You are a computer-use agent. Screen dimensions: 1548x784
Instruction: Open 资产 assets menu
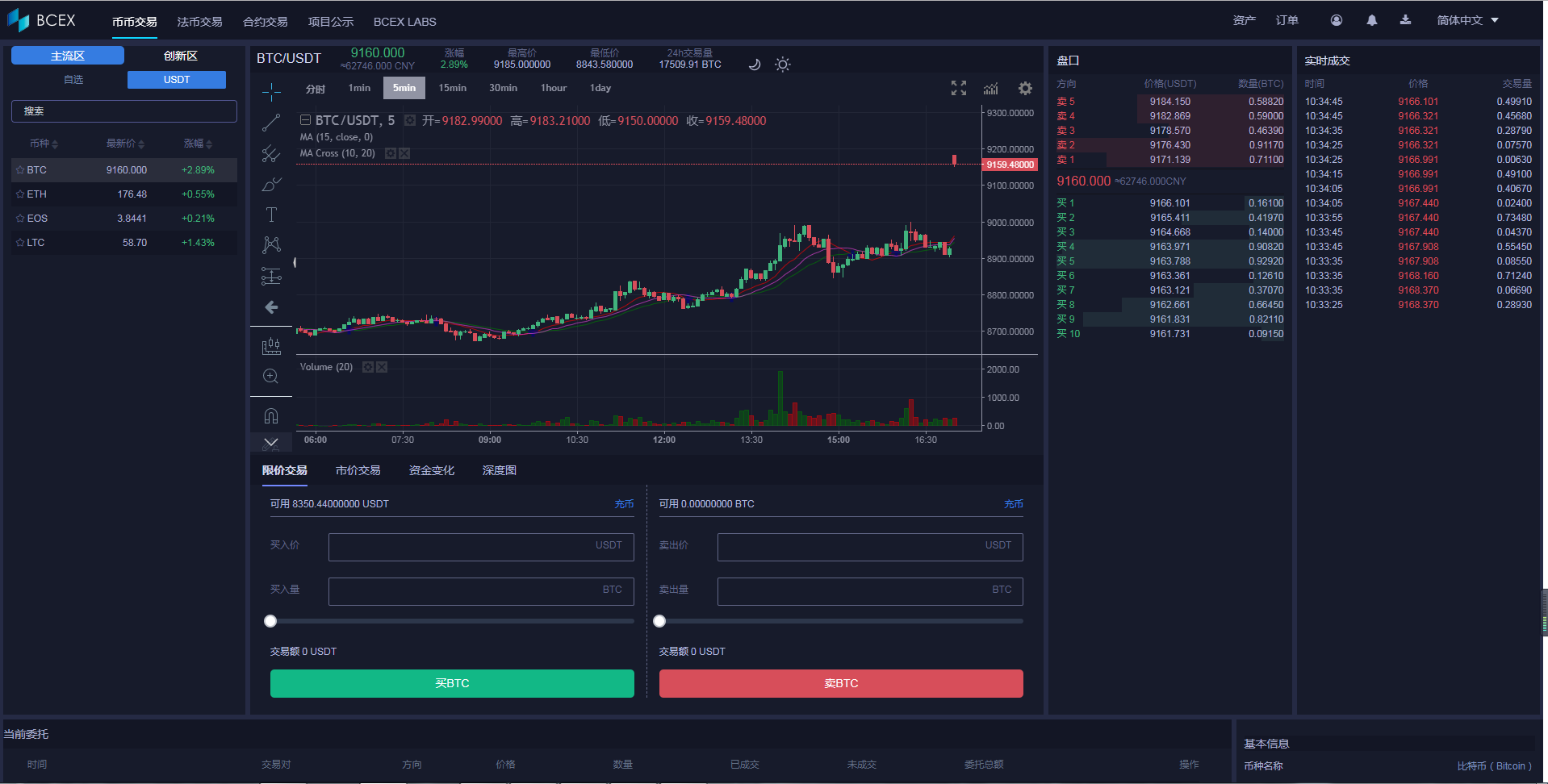point(1244,20)
